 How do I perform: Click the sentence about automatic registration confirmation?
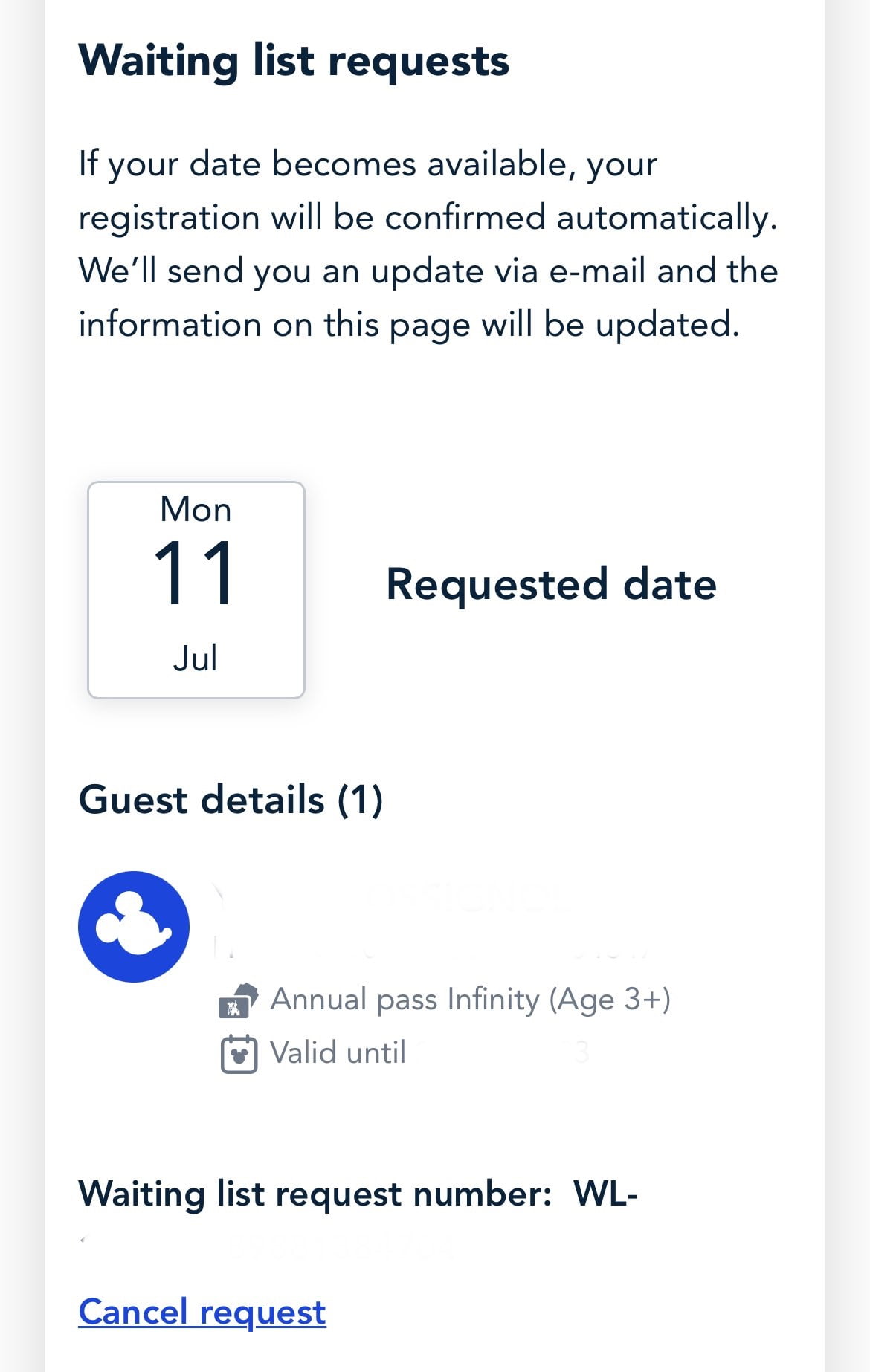(x=428, y=190)
